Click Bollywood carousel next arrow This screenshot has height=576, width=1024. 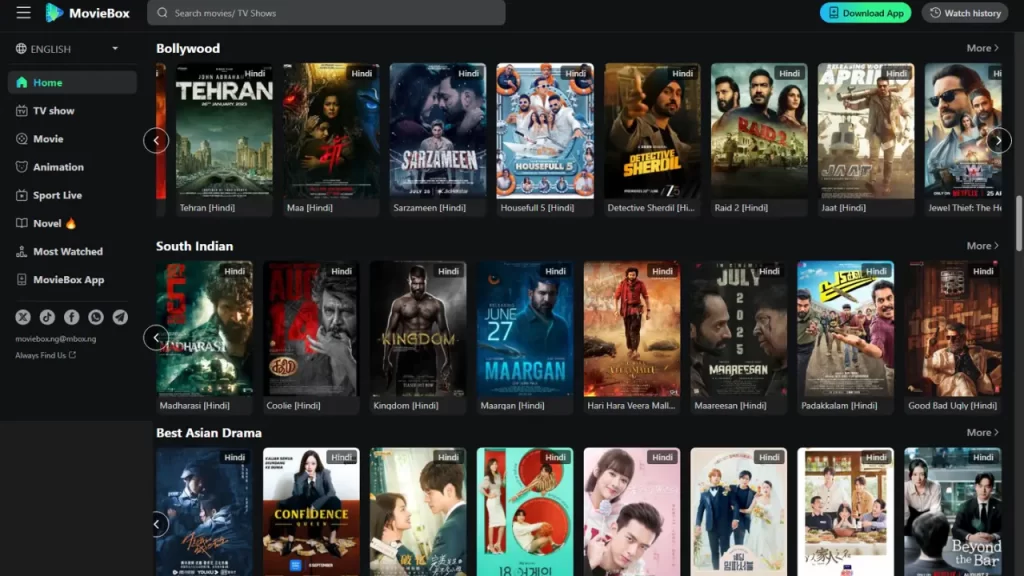click(999, 140)
